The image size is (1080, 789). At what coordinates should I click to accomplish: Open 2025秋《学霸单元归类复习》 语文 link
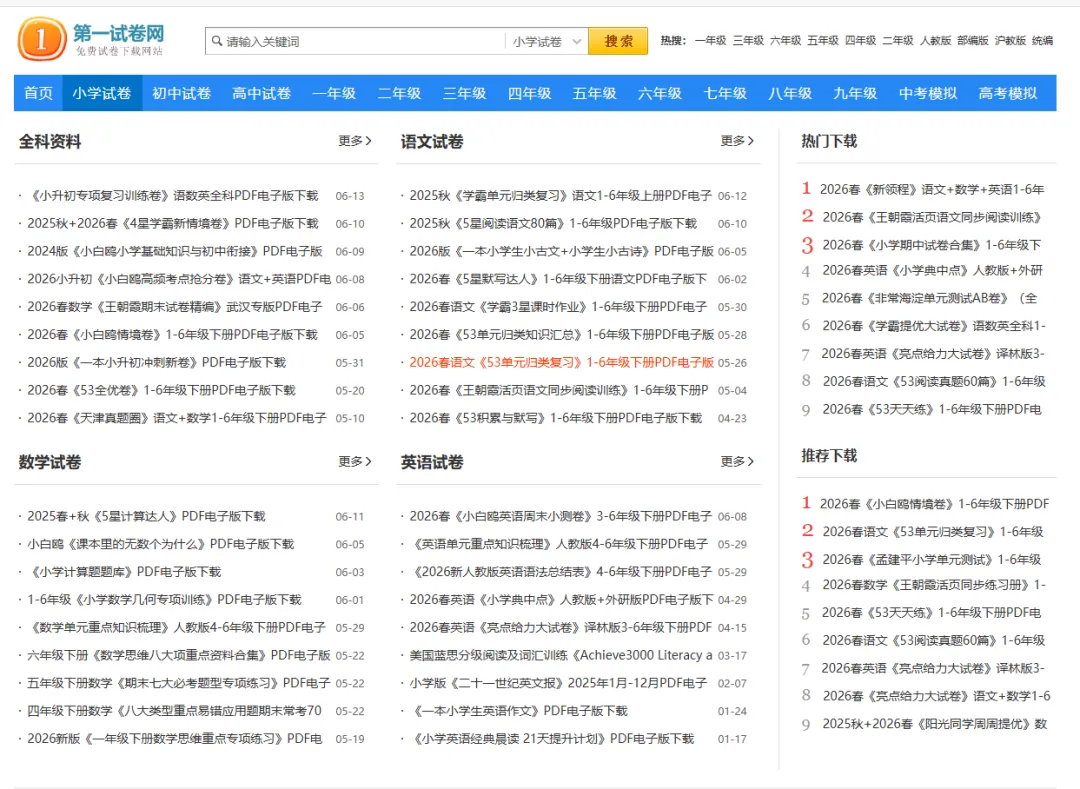[x=561, y=196]
